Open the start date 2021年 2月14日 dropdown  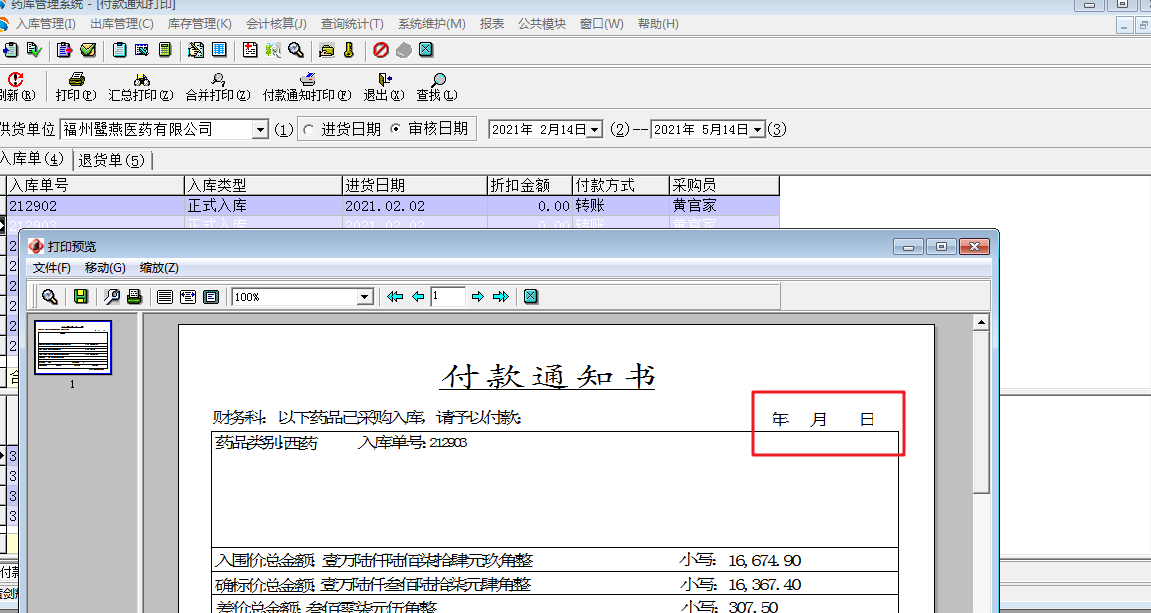pos(595,130)
